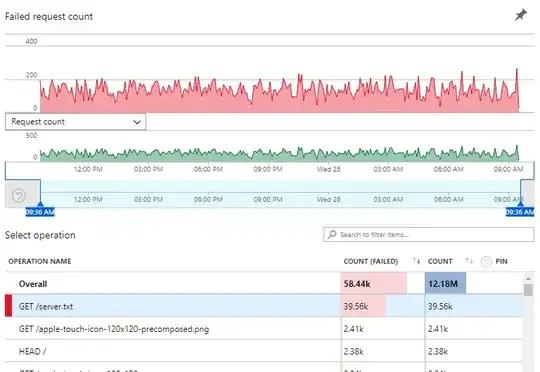Screen dimensions: 540x372
Task: Pin the Failed request count chart
Action: (x=521, y=15)
